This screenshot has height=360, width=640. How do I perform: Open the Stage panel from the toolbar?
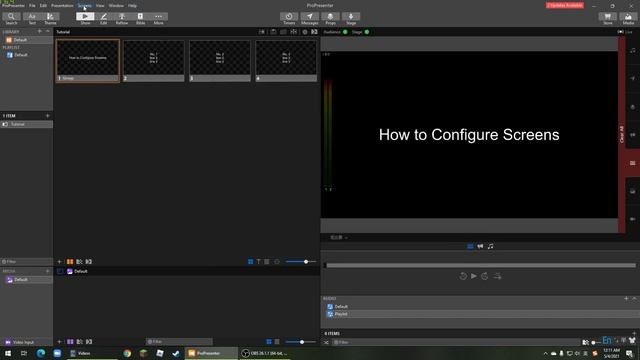click(x=351, y=18)
